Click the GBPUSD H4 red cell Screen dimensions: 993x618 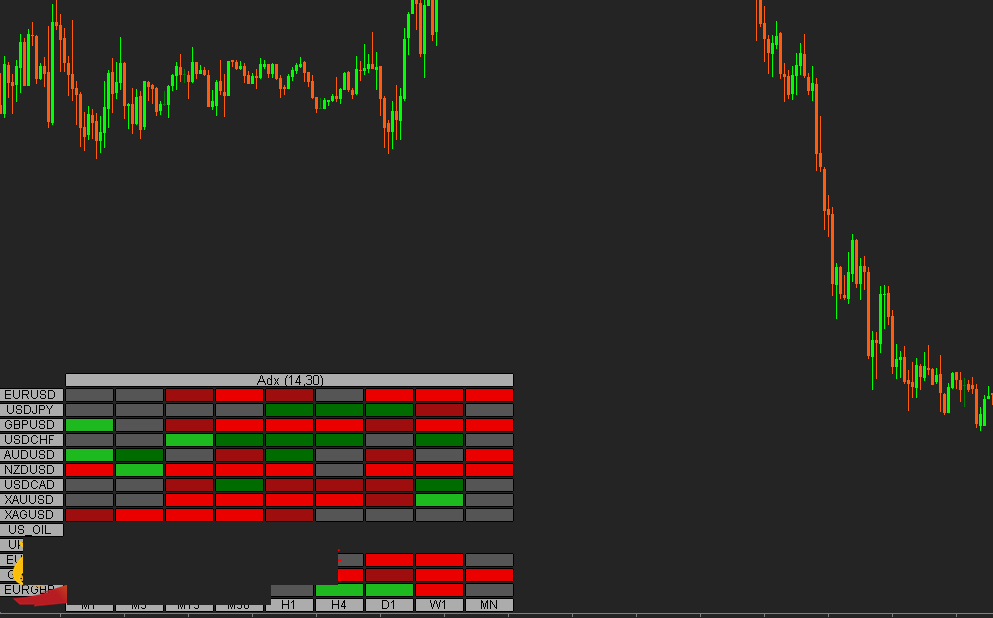339,425
